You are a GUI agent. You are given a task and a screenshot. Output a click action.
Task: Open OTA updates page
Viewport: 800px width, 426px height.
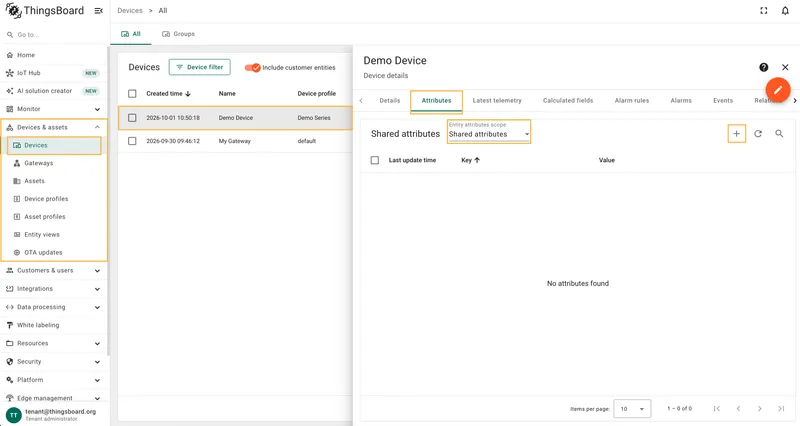coord(55,253)
